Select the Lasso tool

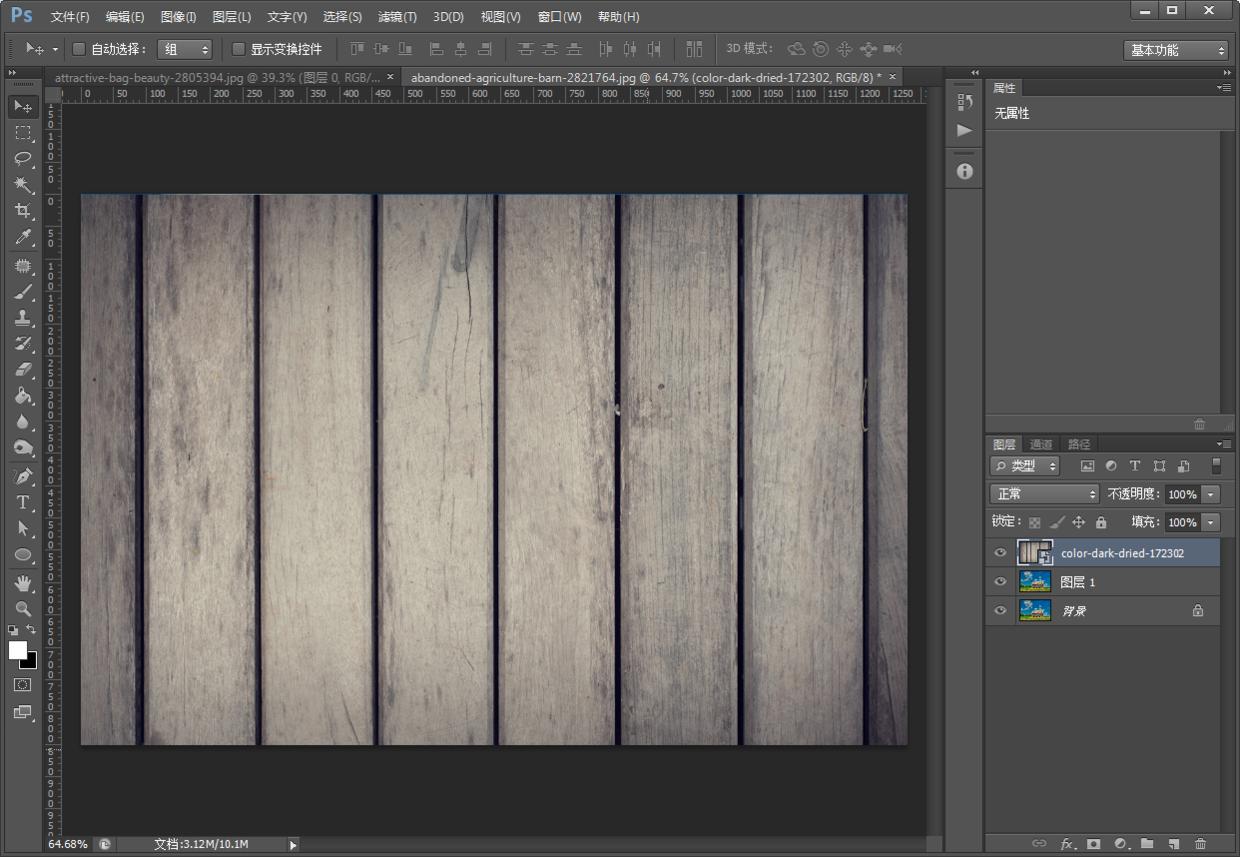23,158
